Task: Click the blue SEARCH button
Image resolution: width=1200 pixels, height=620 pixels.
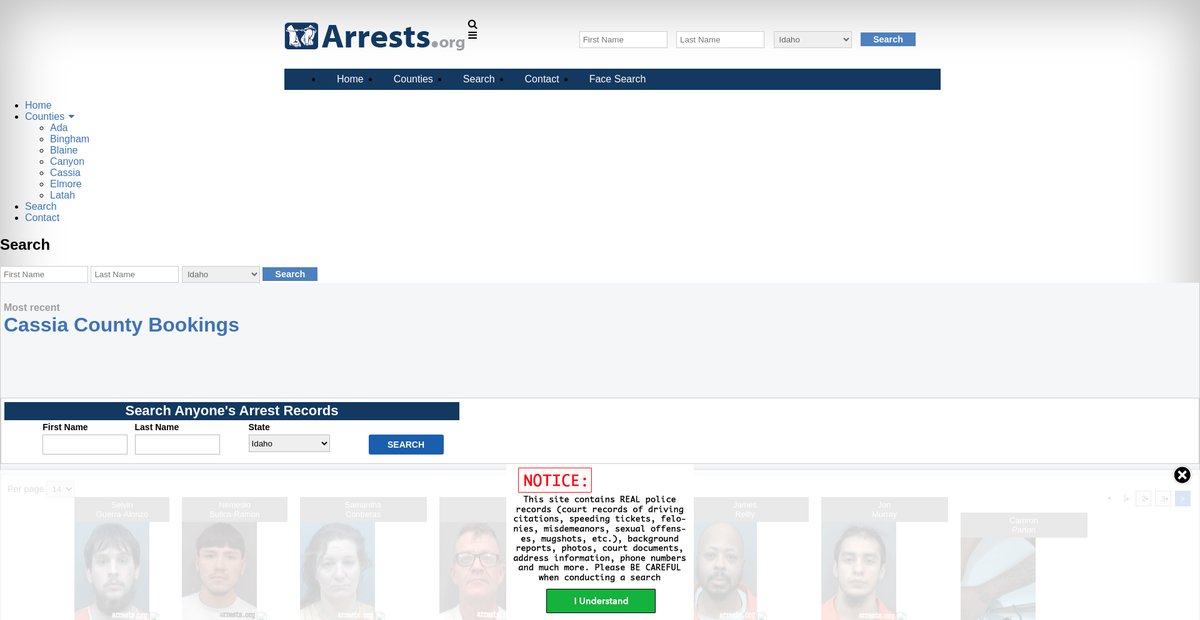Action: pos(406,444)
